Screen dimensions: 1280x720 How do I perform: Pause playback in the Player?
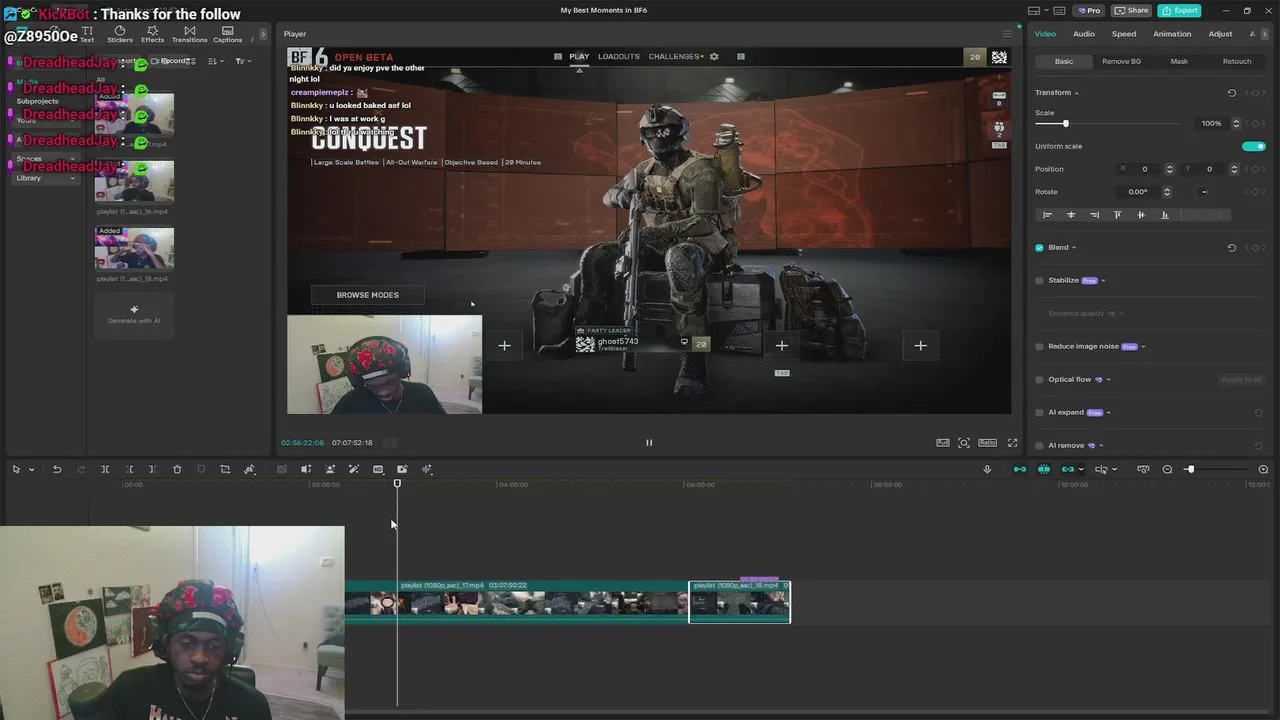point(648,442)
